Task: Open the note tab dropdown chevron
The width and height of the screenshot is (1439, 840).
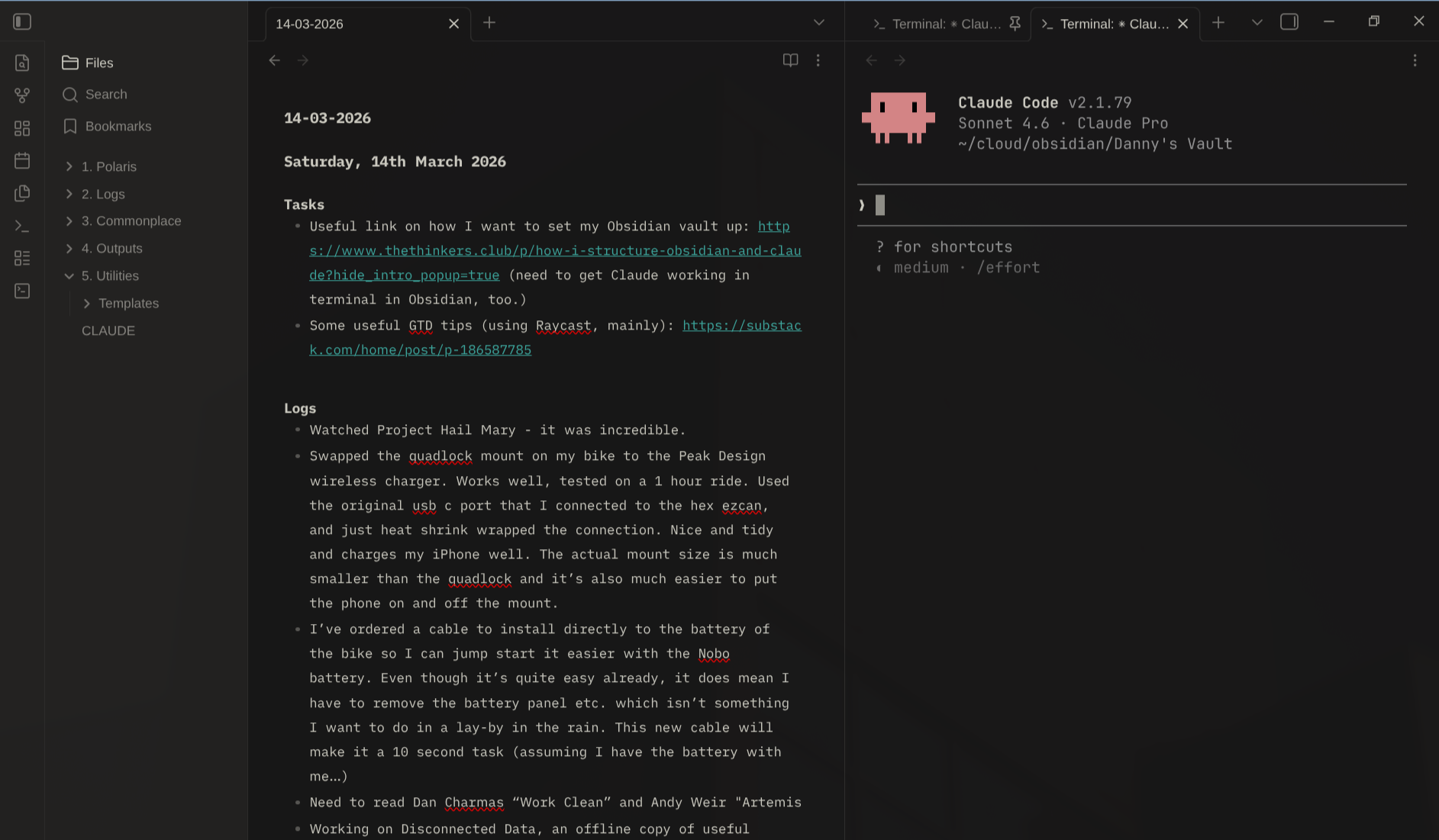Action: point(818,23)
